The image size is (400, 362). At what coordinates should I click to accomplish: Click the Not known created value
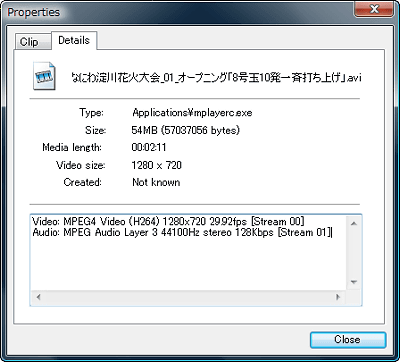pyautogui.click(x=156, y=182)
